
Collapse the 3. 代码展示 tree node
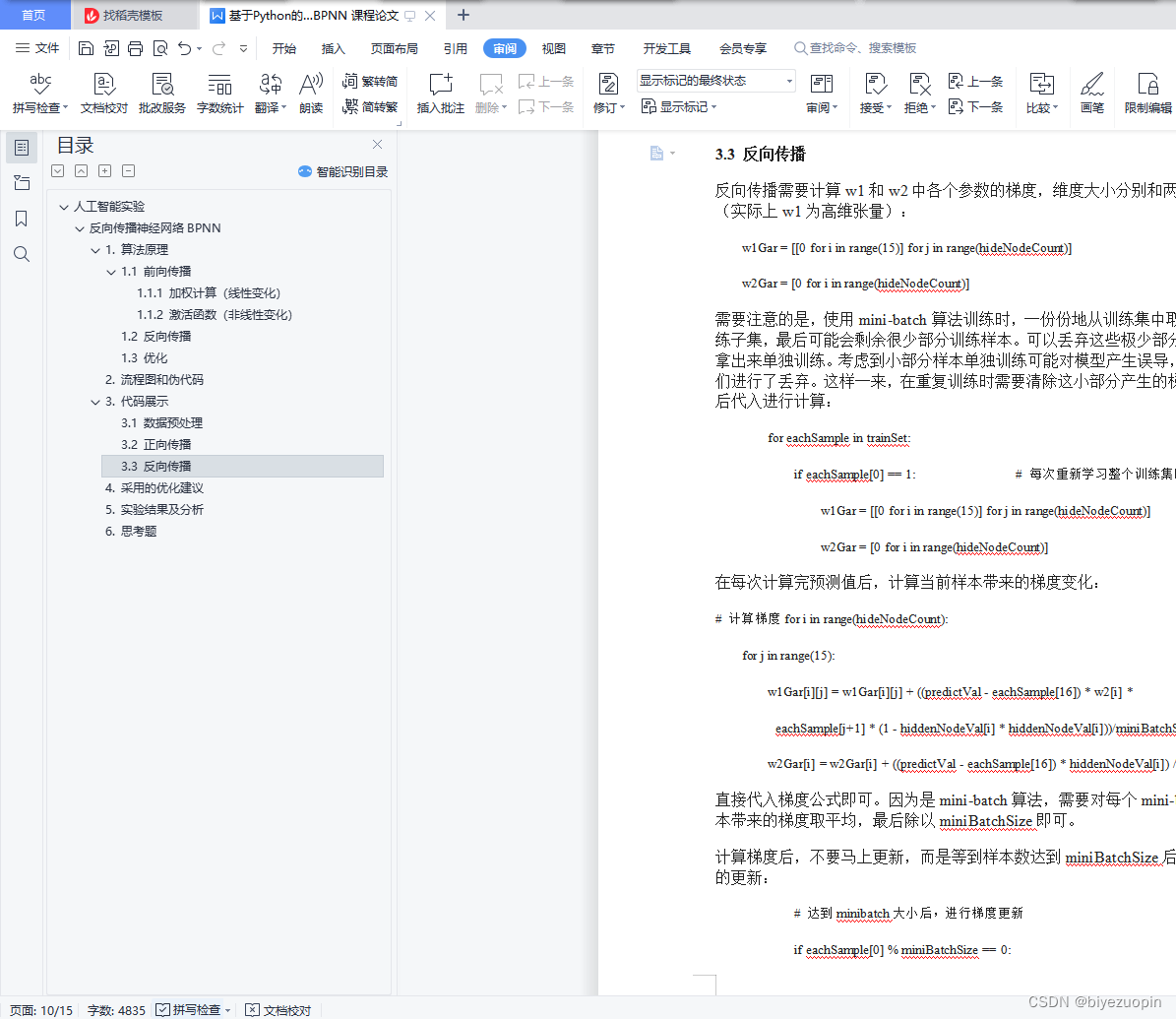(94, 401)
